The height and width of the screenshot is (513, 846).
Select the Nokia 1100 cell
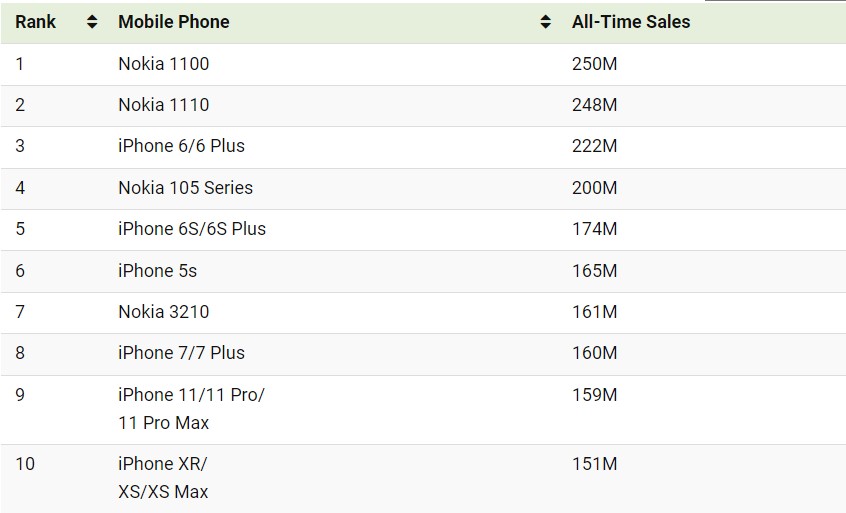click(x=164, y=64)
